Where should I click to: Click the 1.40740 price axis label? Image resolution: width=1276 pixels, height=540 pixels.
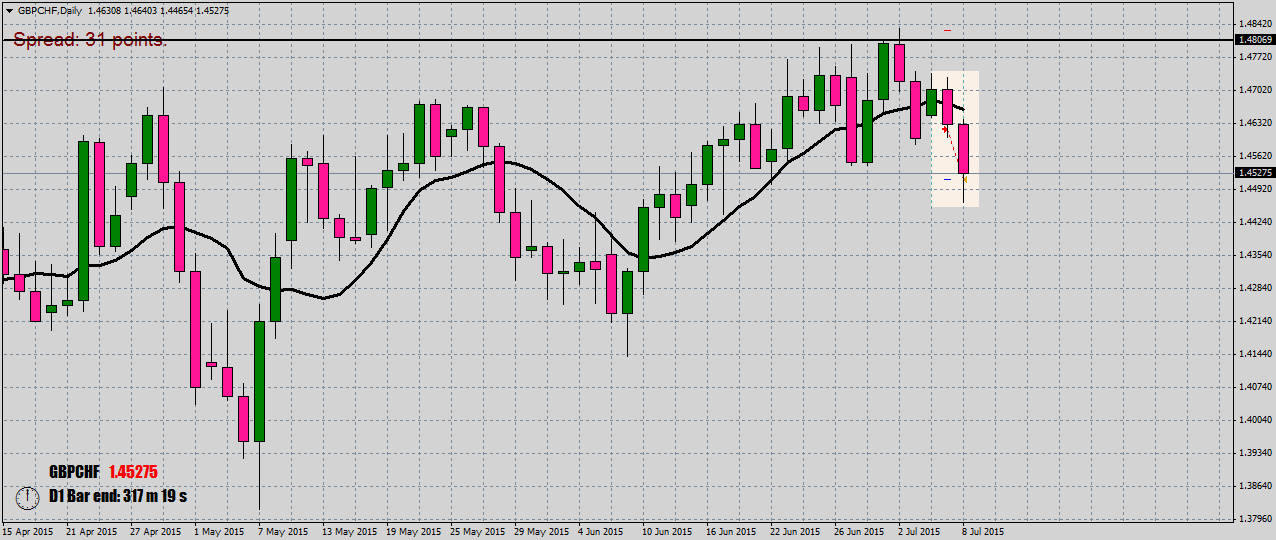tap(1255, 386)
